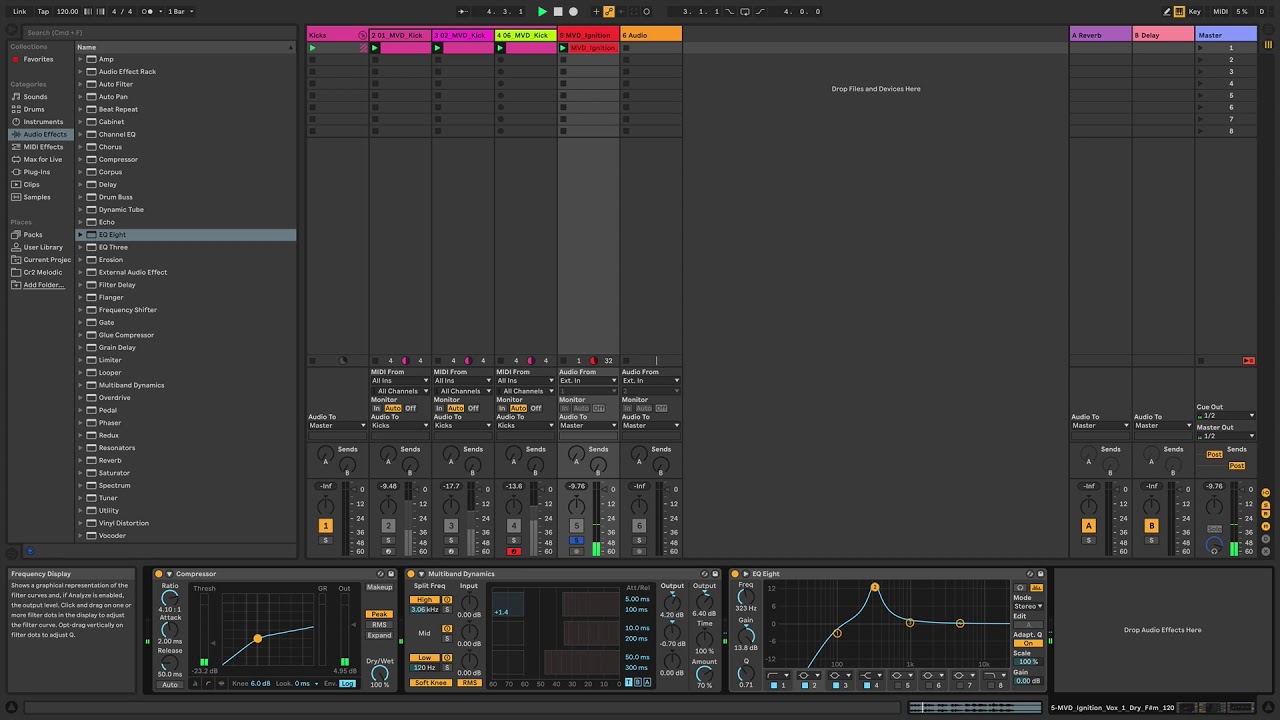Screen dimensions: 1280x720
Task: Toggle the EQ Eight spectrum analyzer button
Action: pos(1036,588)
